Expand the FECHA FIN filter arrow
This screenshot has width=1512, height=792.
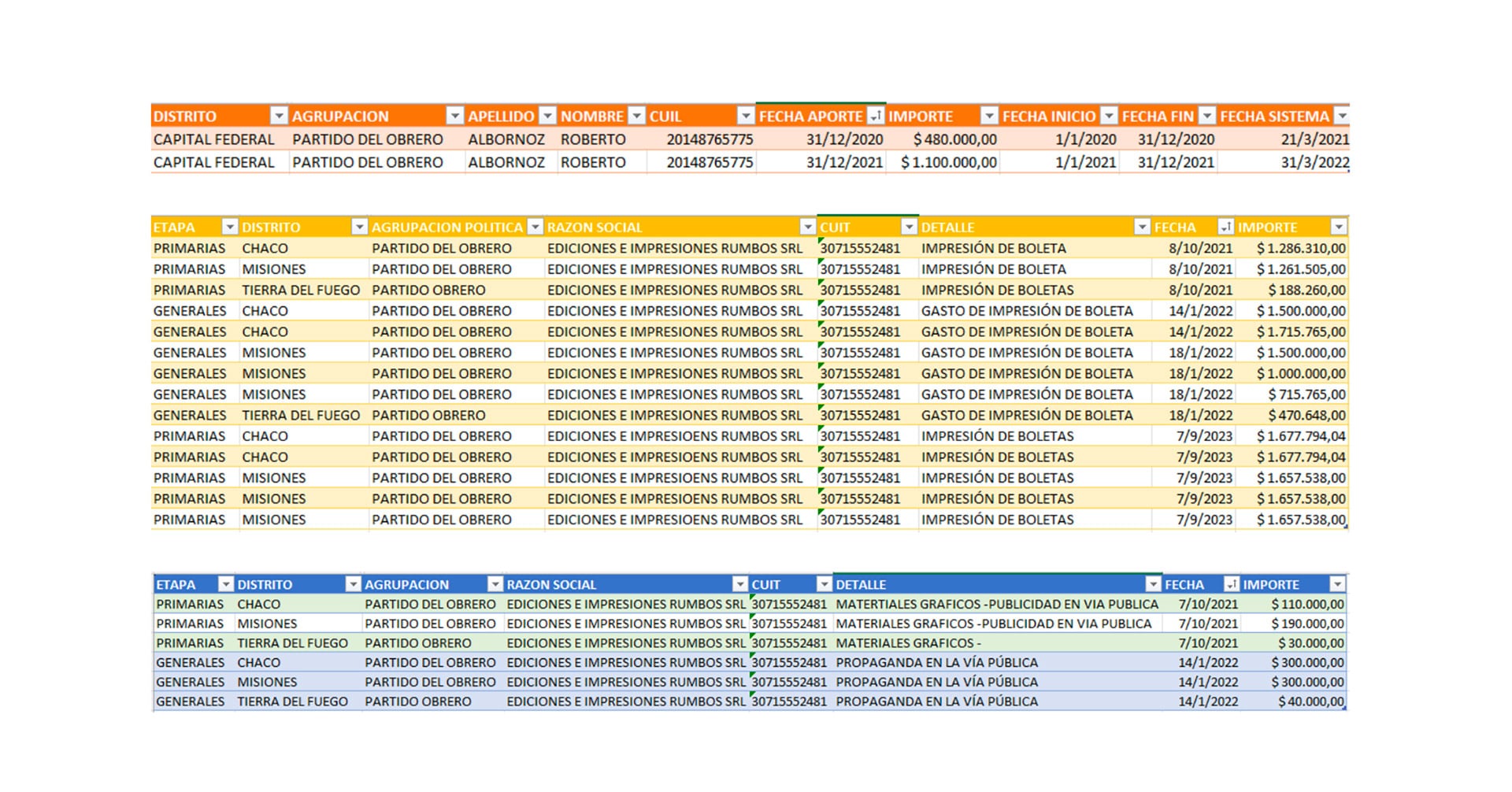(1206, 117)
